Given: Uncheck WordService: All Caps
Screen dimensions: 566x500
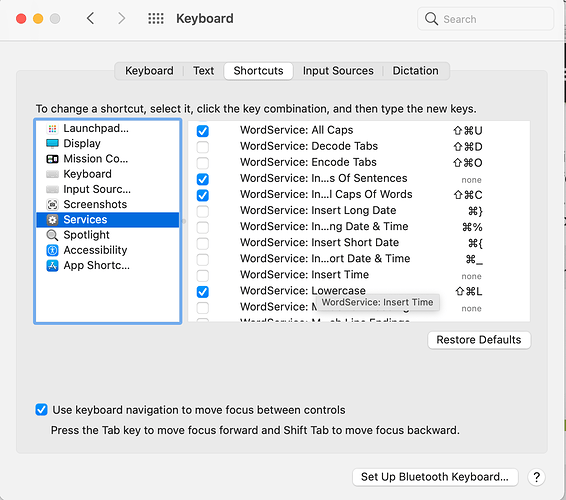Looking at the screenshot, I should 203,131.
